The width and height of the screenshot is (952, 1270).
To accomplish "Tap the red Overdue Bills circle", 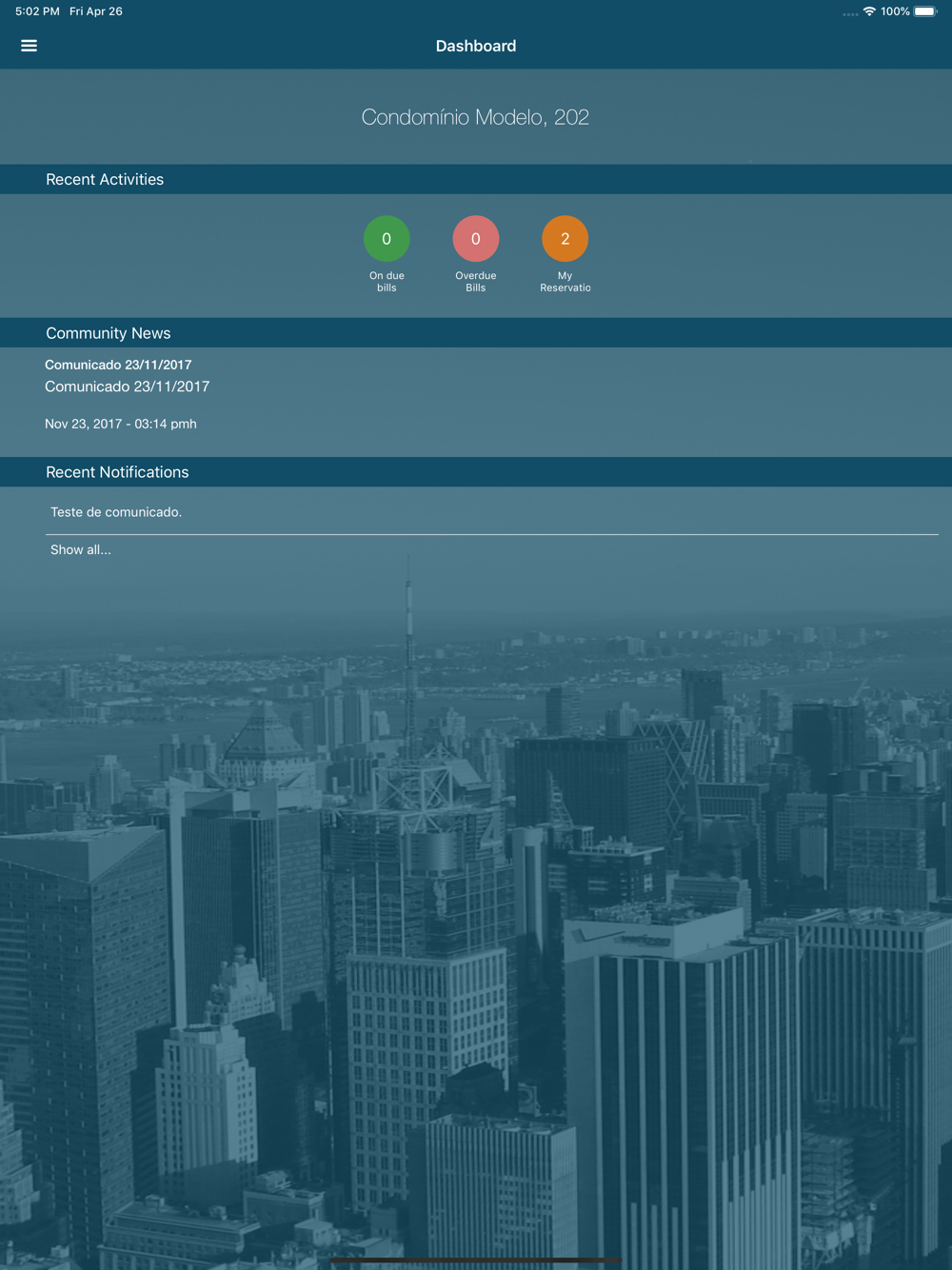I will pos(476,239).
